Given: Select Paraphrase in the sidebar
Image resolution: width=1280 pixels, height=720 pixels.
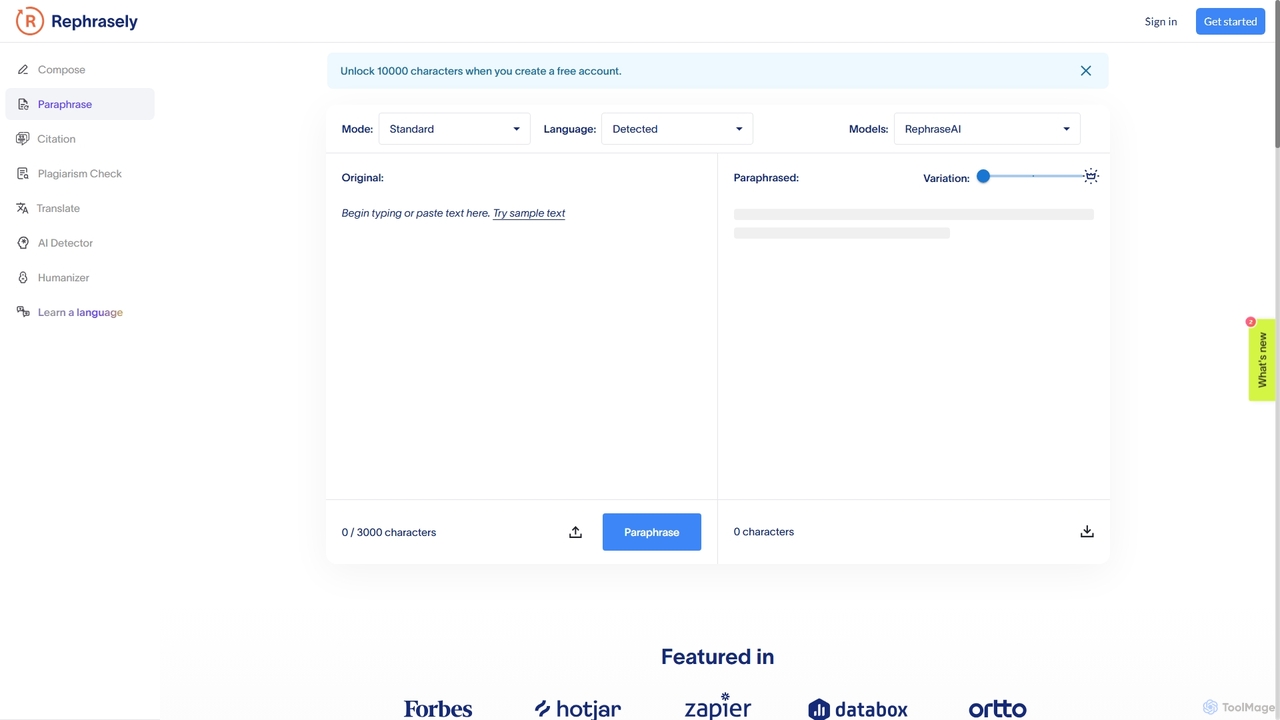Looking at the screenshot, I should tap(80, 104).
